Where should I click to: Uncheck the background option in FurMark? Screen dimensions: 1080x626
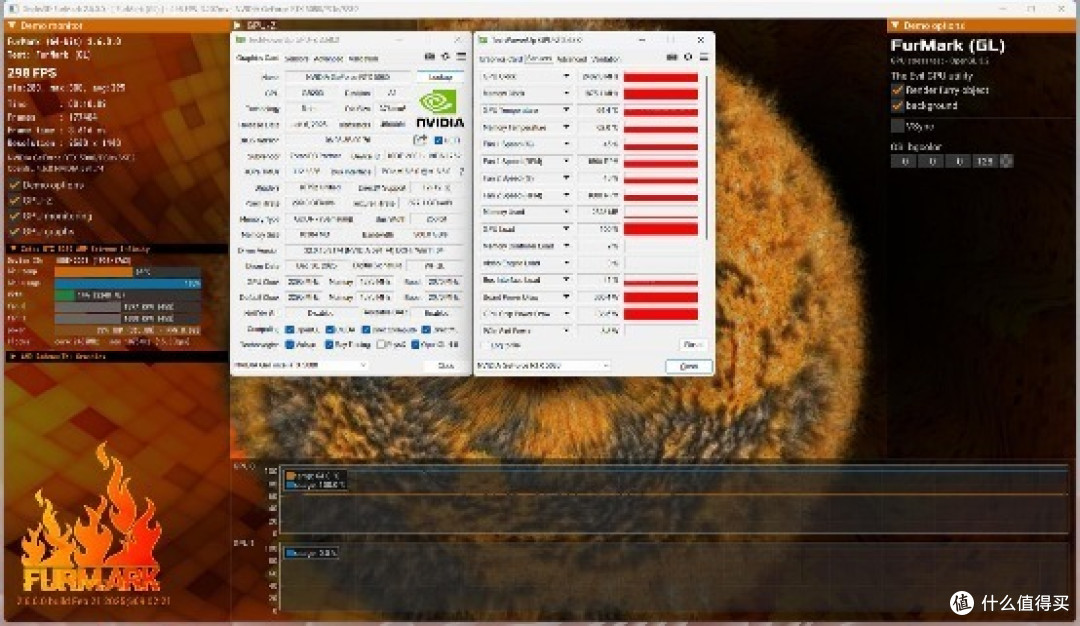click(x=897, y=105)
